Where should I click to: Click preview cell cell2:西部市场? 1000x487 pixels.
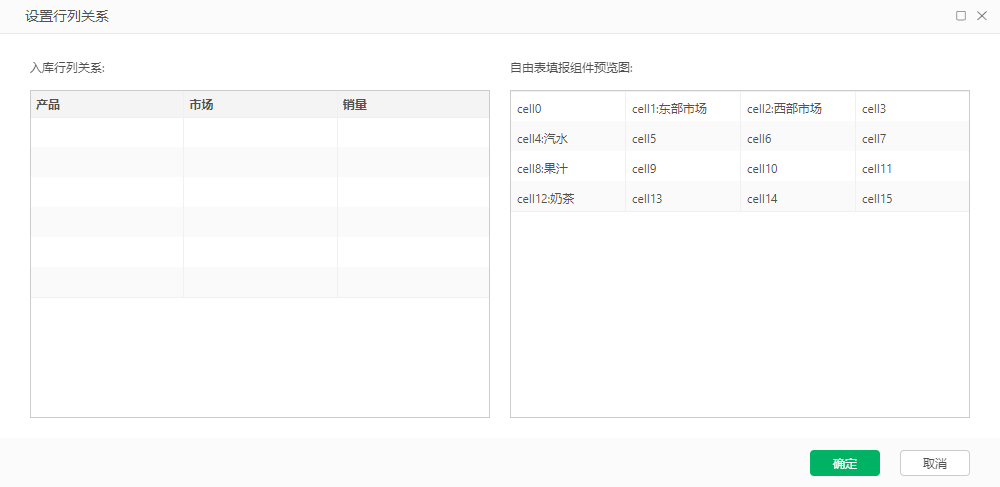pyautogui.click(x=798, y=108)
